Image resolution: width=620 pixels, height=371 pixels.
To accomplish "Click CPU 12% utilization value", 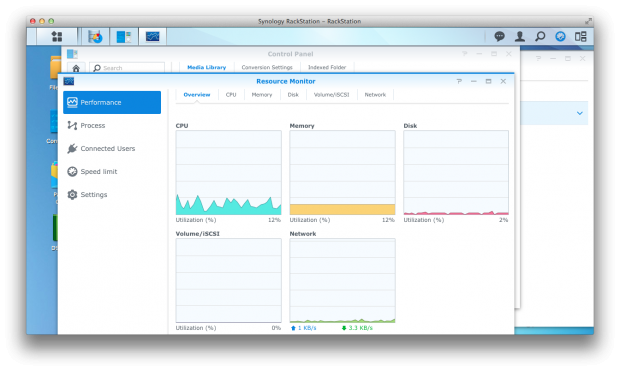I will click(x=274, y=220).
